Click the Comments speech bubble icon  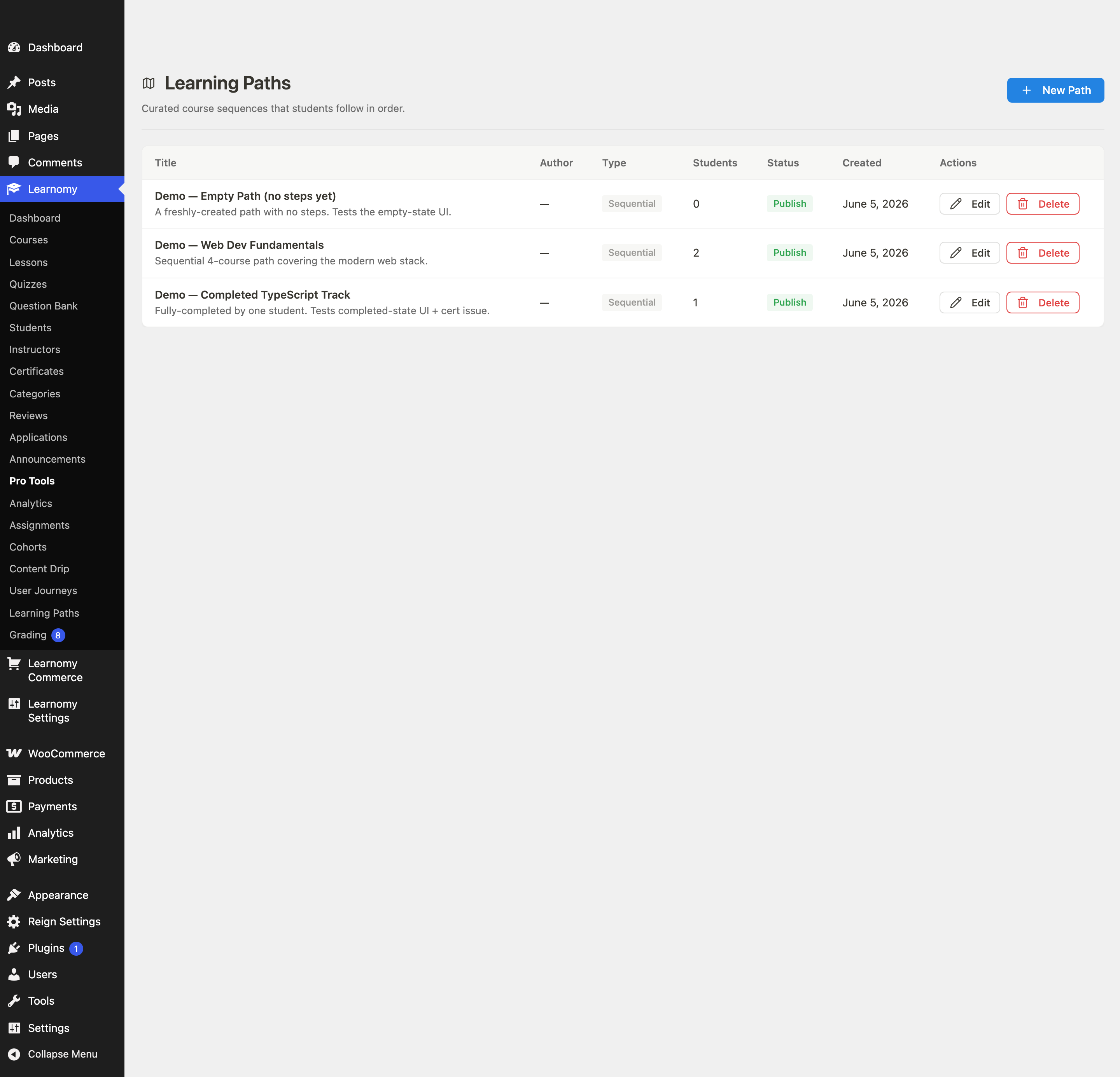click(14, 162)
